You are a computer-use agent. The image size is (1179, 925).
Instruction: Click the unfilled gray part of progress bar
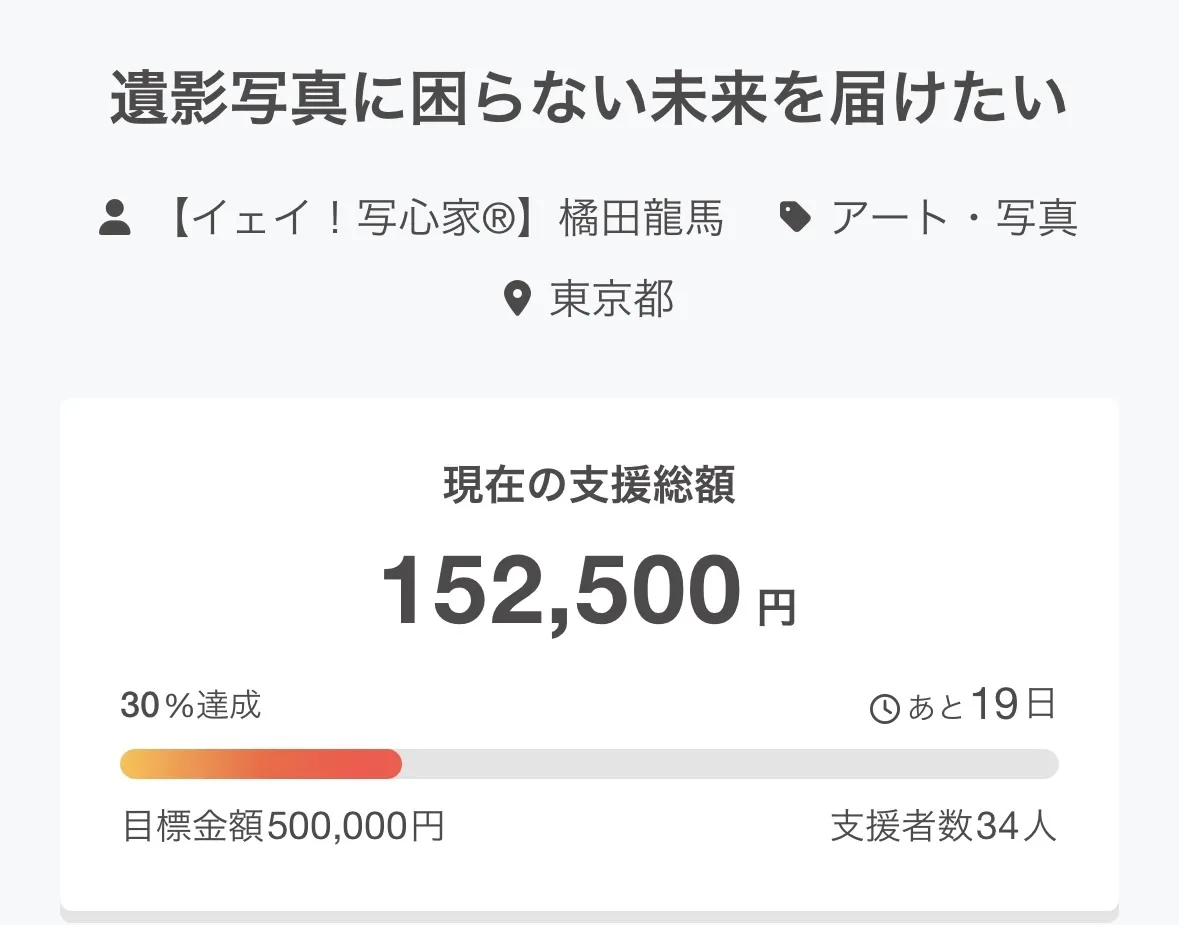pyautogui.click(x=730, y=764)
